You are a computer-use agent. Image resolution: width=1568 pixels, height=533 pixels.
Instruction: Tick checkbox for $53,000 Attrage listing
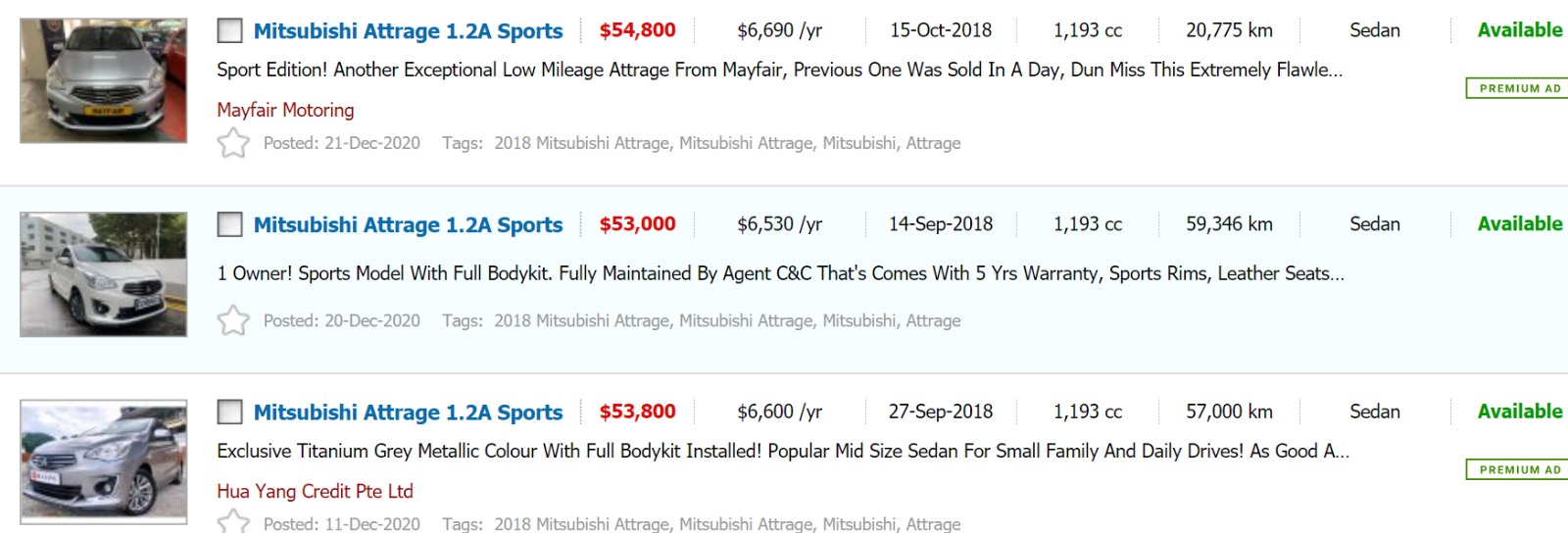pos(229,224)
